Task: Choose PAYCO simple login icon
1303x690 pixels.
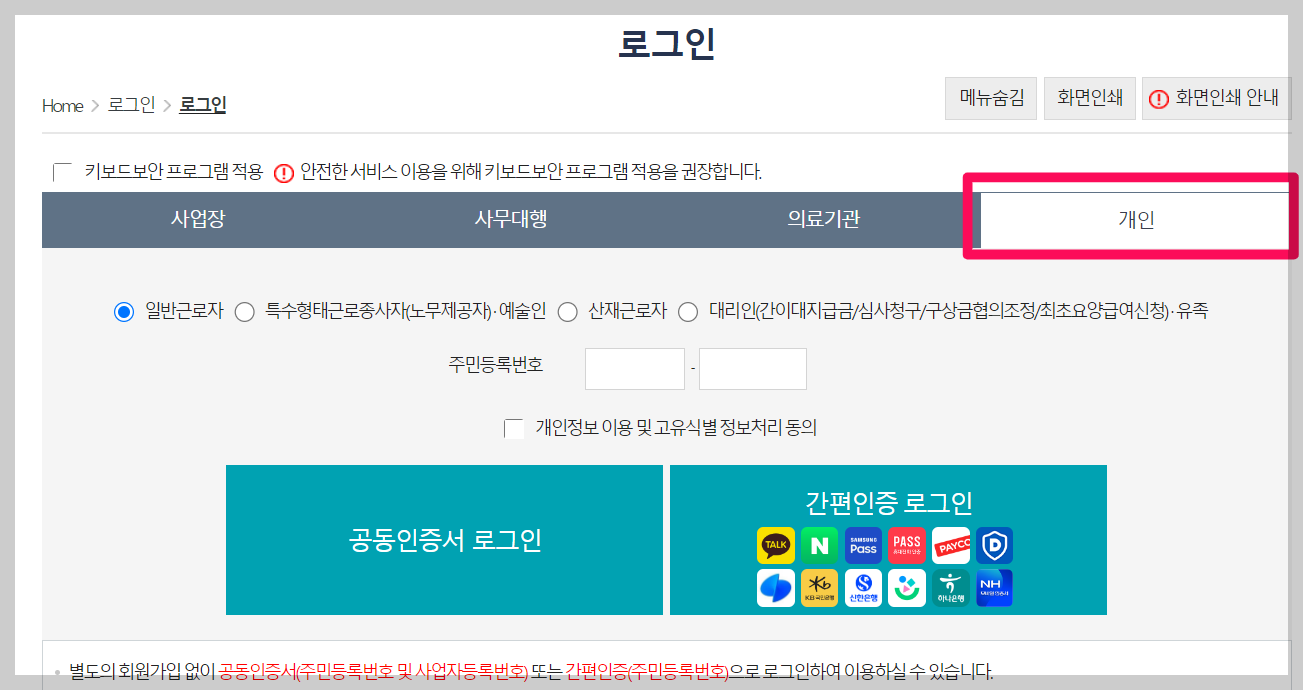Action: click(x=951, y=545)
